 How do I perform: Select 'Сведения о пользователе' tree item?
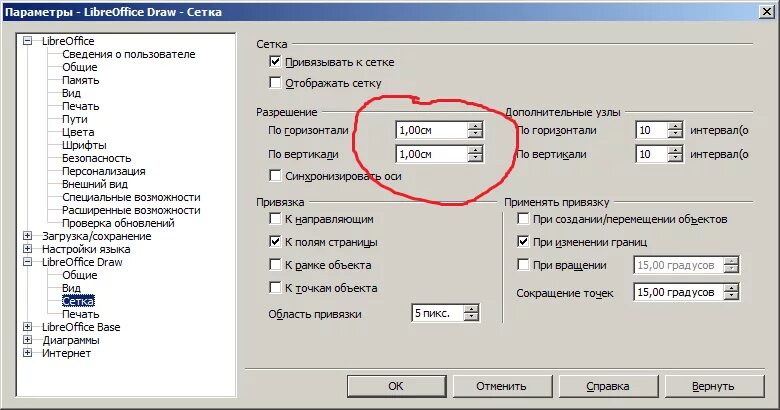[x=128, y=54]
